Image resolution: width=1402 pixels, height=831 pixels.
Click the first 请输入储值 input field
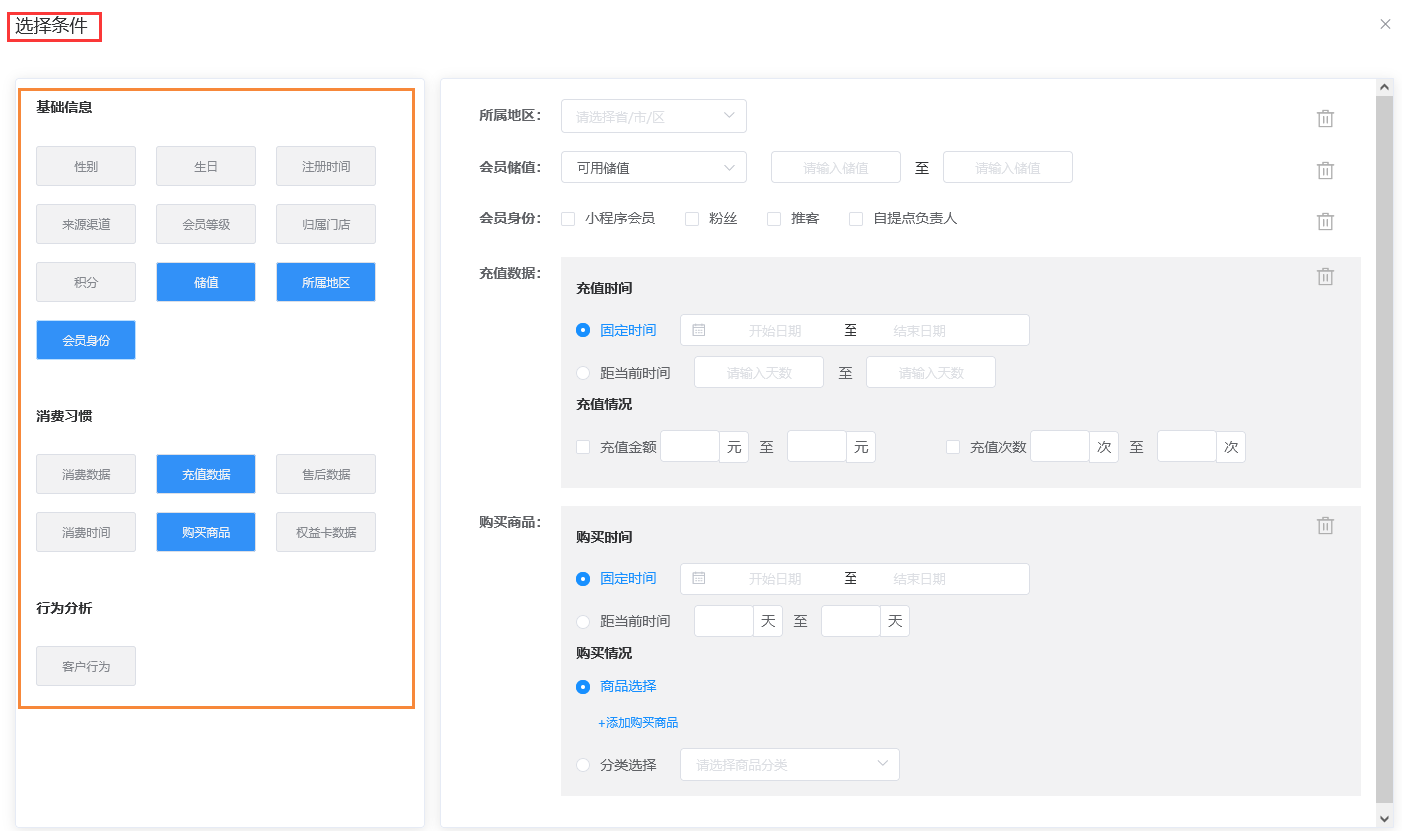pyautogui.click(x=835, y=167)
